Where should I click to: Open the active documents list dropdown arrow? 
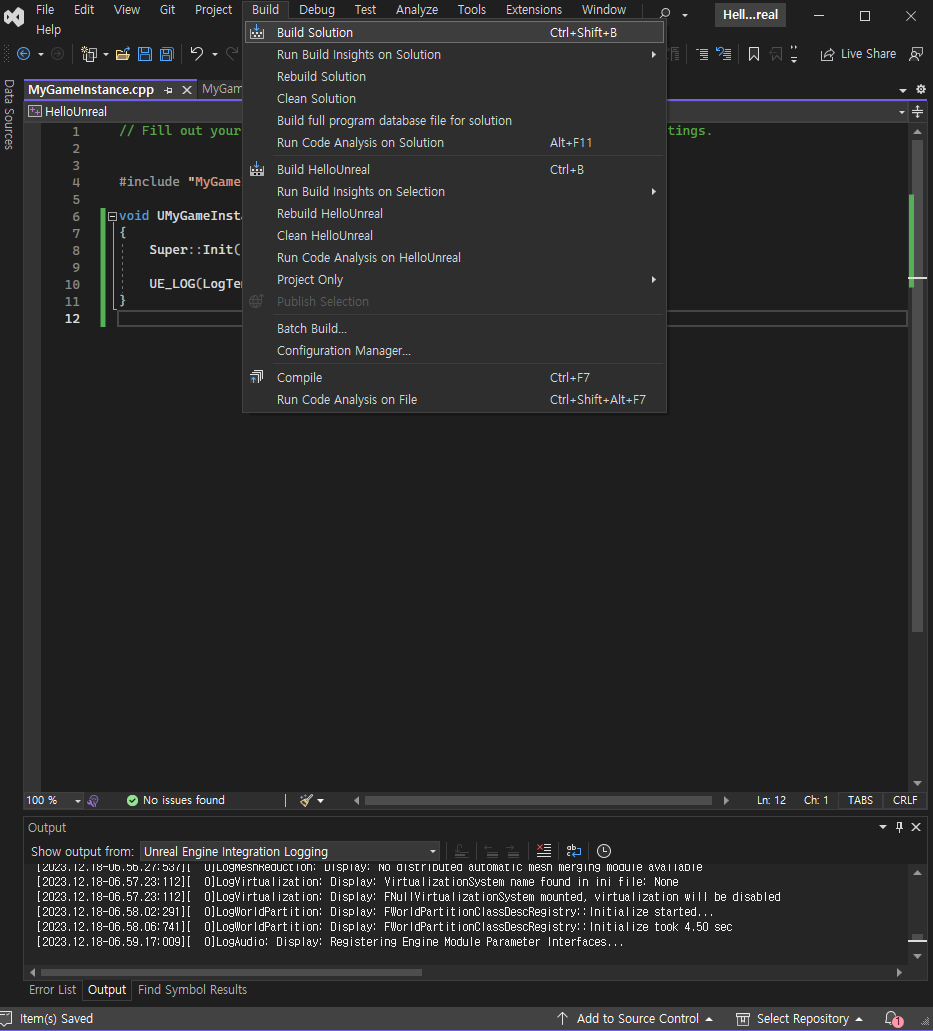pos(903,90)
